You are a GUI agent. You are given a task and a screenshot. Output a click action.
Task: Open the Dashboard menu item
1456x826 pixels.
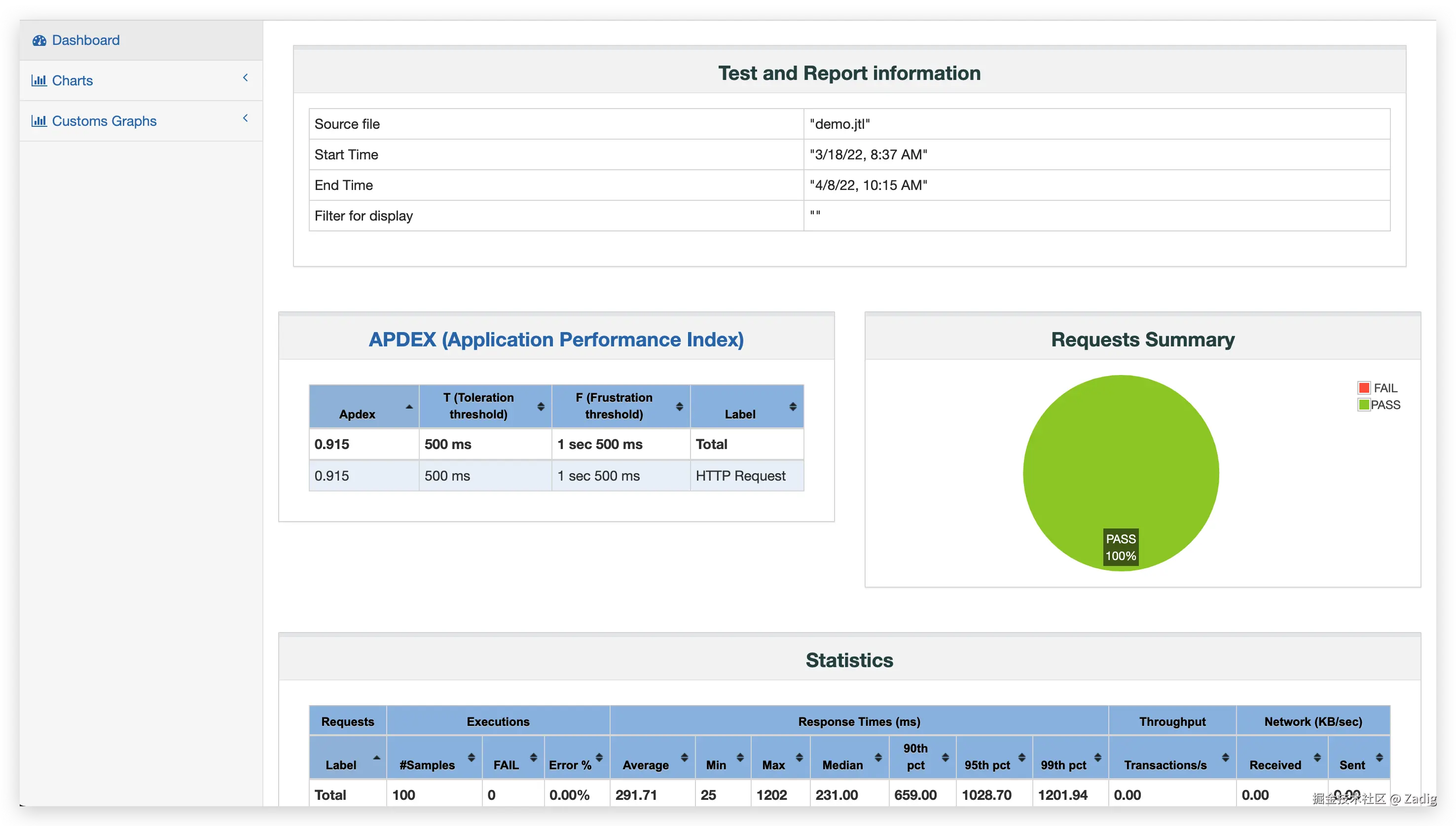pos(86,40)
